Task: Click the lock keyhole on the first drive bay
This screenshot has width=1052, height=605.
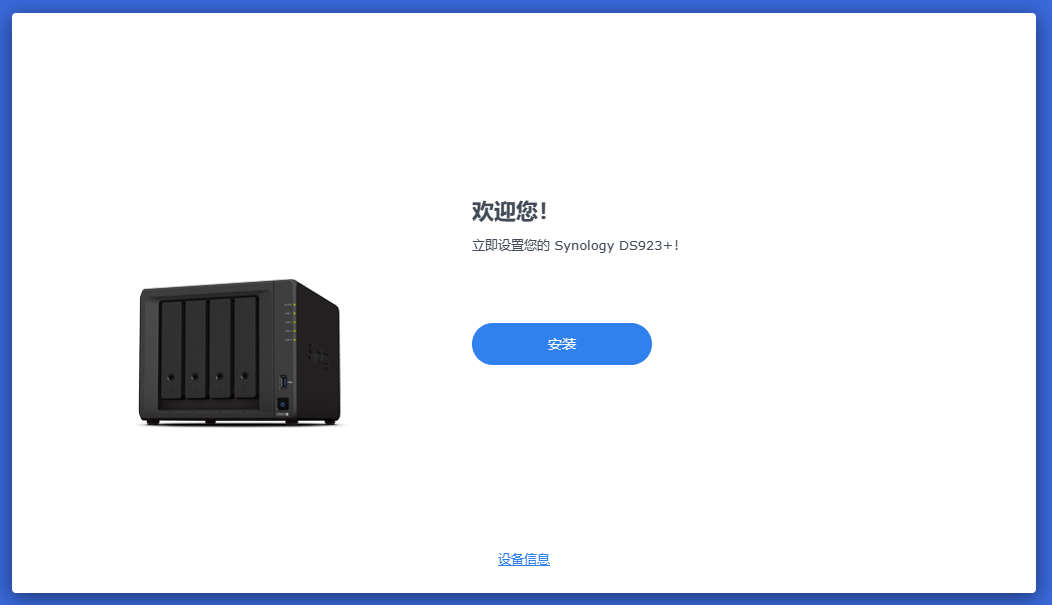Action: [x=170, y=378]
